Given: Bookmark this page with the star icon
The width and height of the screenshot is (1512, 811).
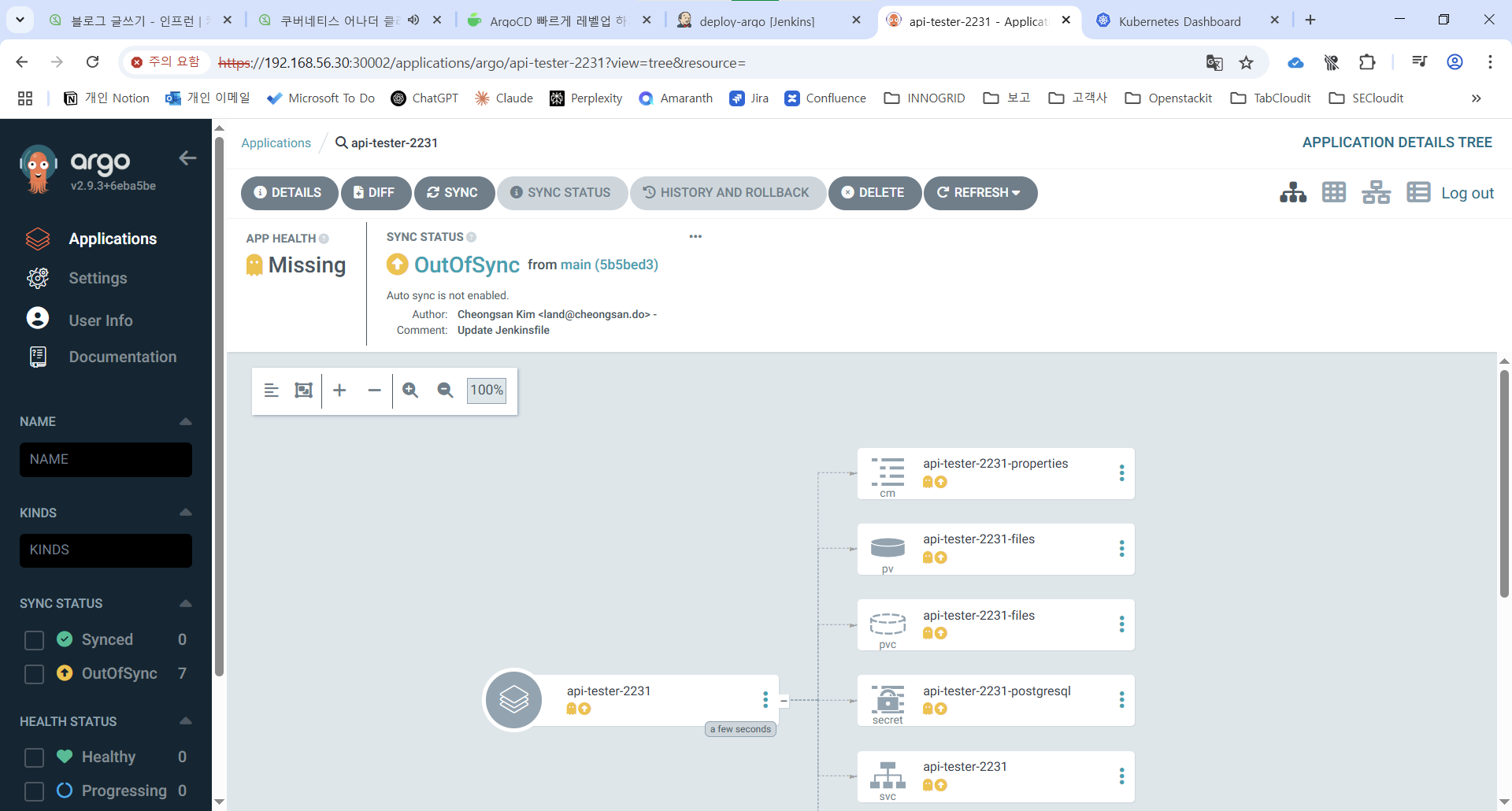Looking at the screenshot, I should coord(1246,62).
